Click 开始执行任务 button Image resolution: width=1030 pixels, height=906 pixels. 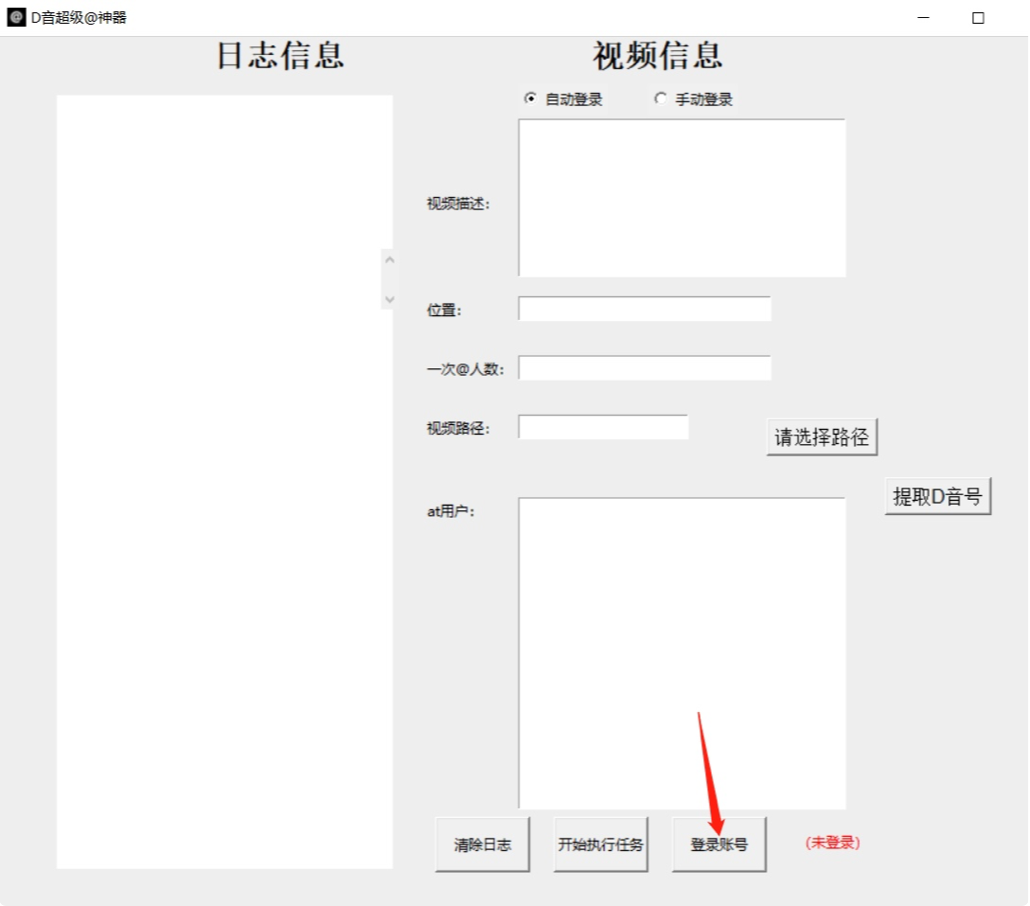(600, 844)
